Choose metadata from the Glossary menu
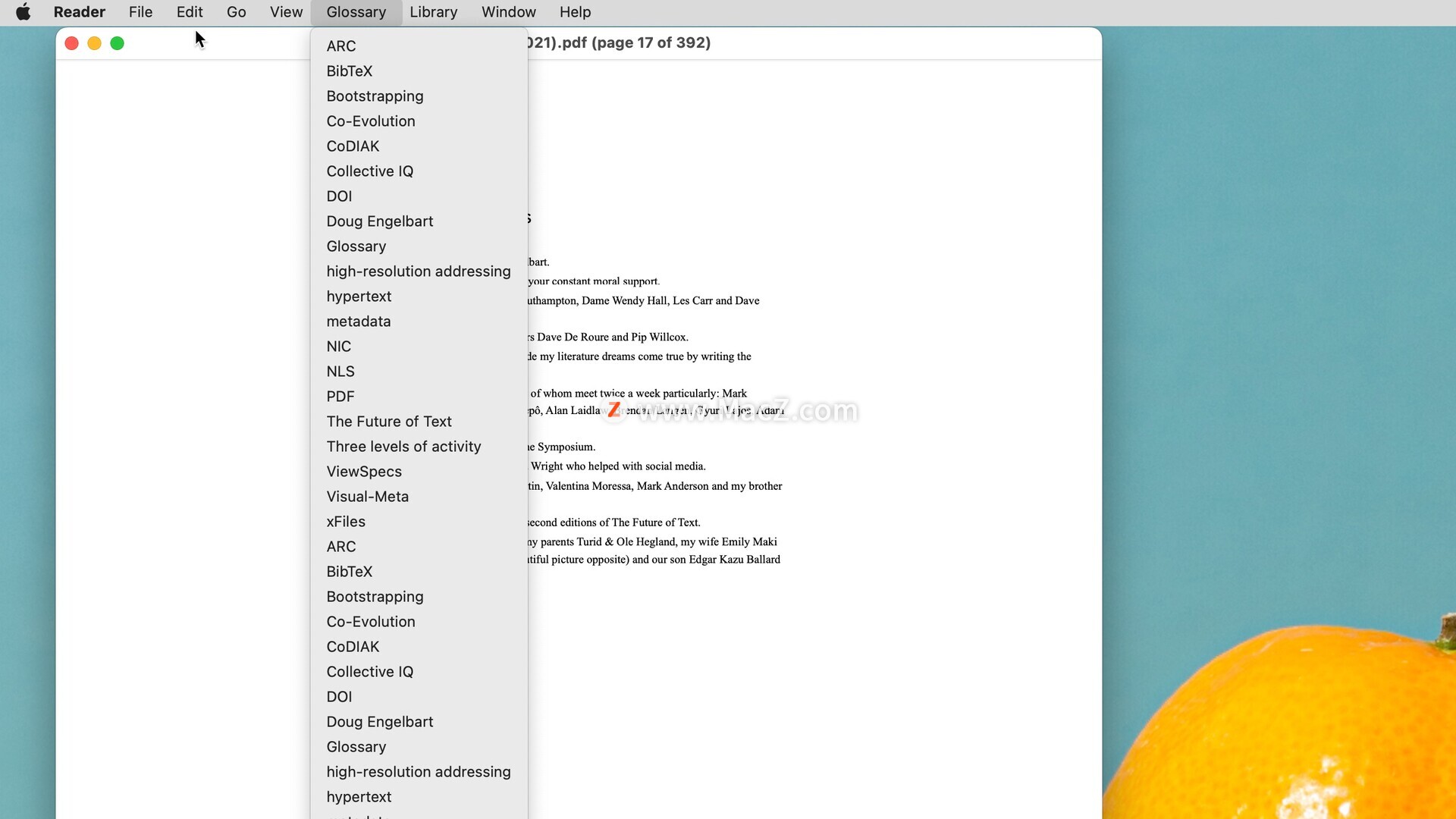Viewport: 1456px width, 819px height. pos(419,322)
